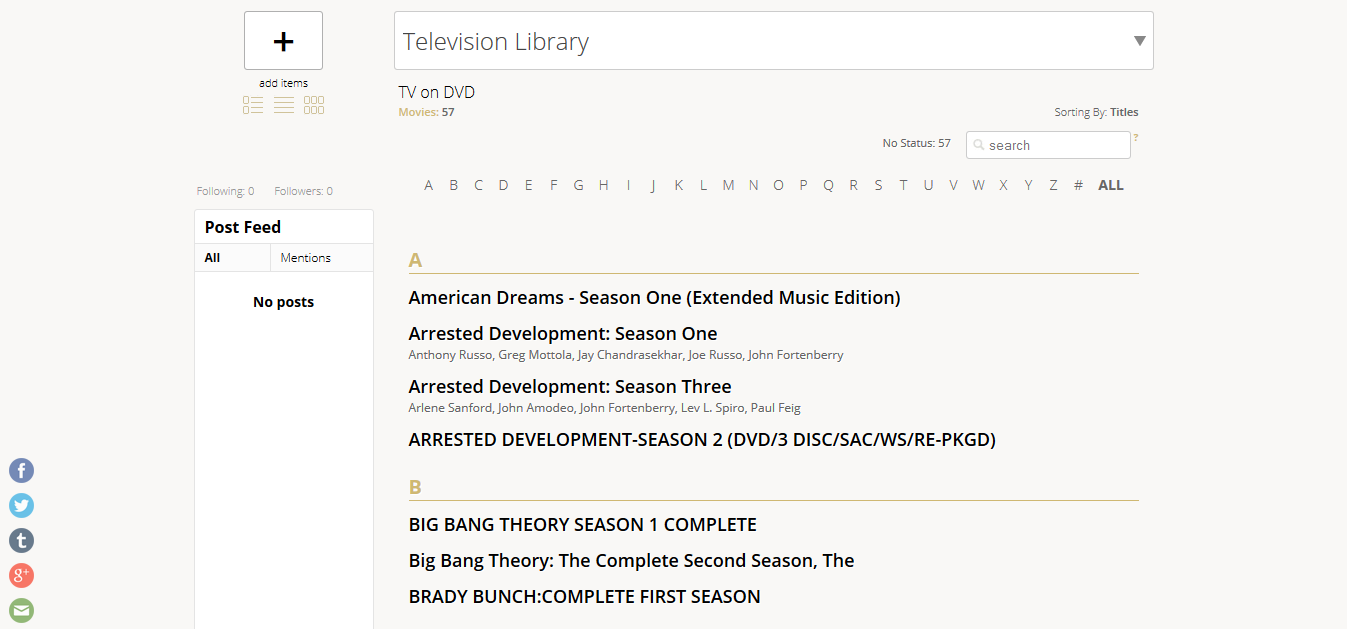Switch to compact lines view icon
The image size is (1347, 629).
(x=284, y=105)
